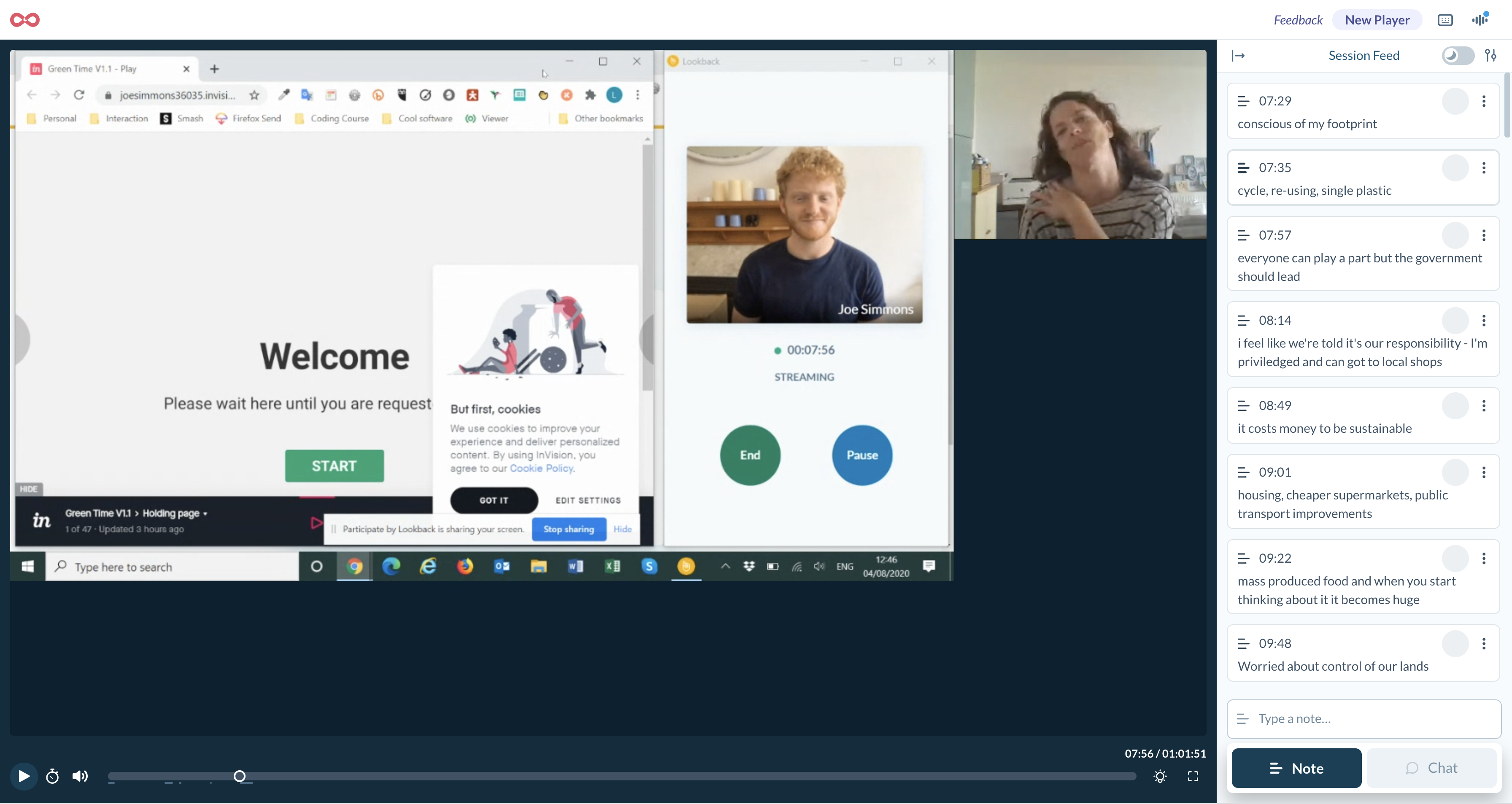This screenshot has height=804, width=1512.
Task: Click Stop sharing in screen share bar
Action: click(x=568, y=529)
